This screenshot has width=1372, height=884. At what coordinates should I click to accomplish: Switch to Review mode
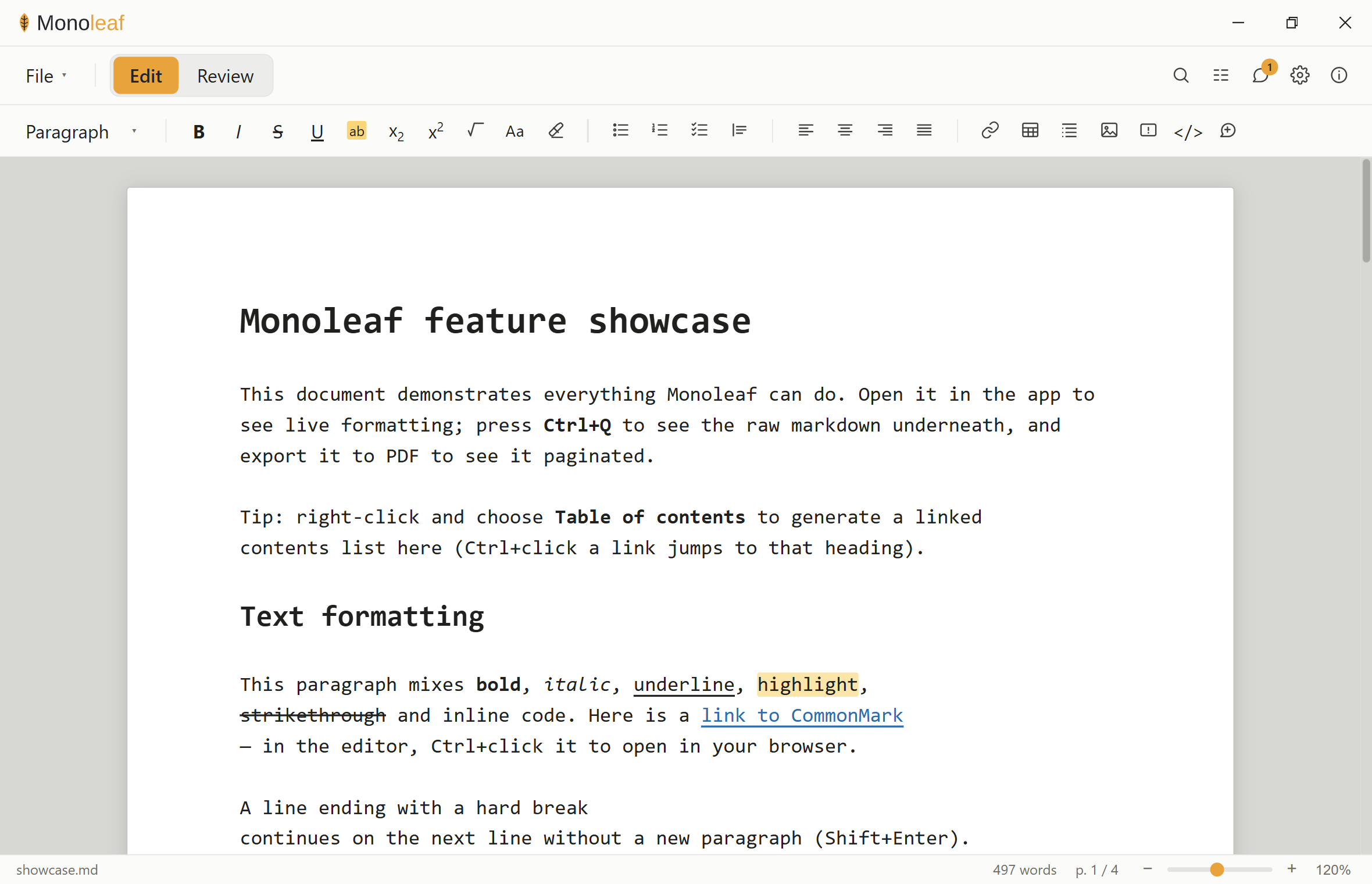[225, 76]
